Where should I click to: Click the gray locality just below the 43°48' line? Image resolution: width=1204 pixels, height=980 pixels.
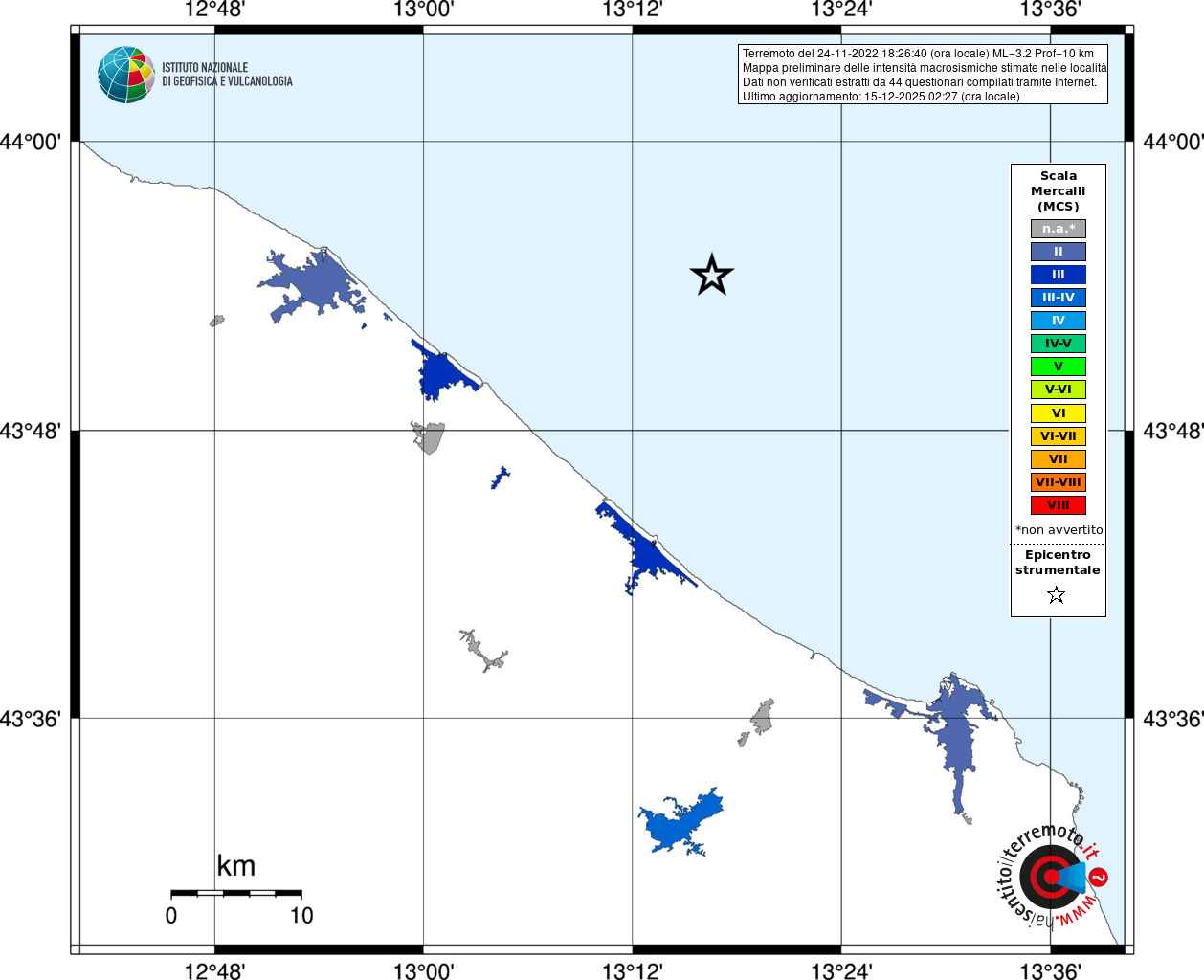pos(429,437)
